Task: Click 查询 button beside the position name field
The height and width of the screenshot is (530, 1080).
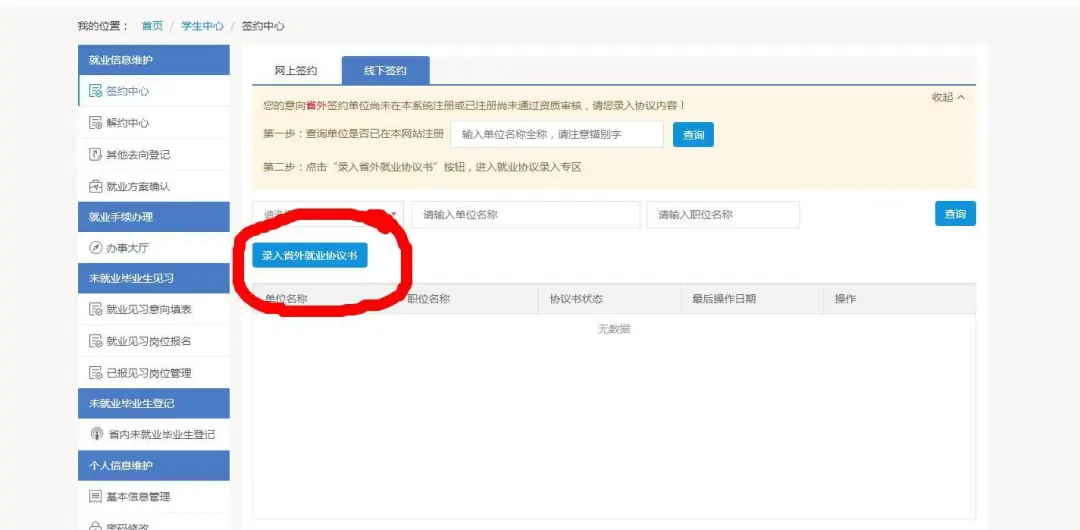Action: [955, 214]
